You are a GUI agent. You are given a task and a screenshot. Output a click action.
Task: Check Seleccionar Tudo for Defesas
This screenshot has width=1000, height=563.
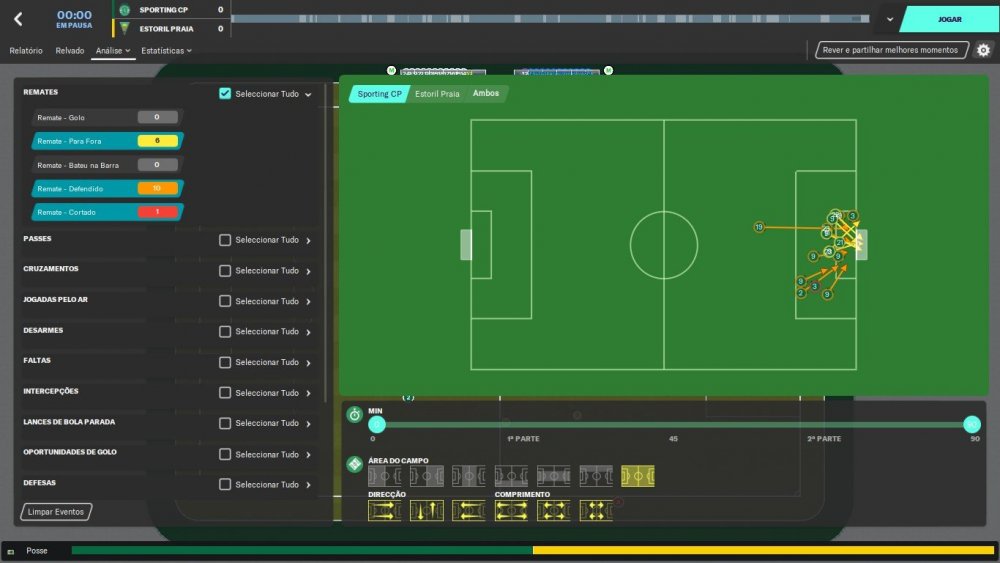(224, 485)
